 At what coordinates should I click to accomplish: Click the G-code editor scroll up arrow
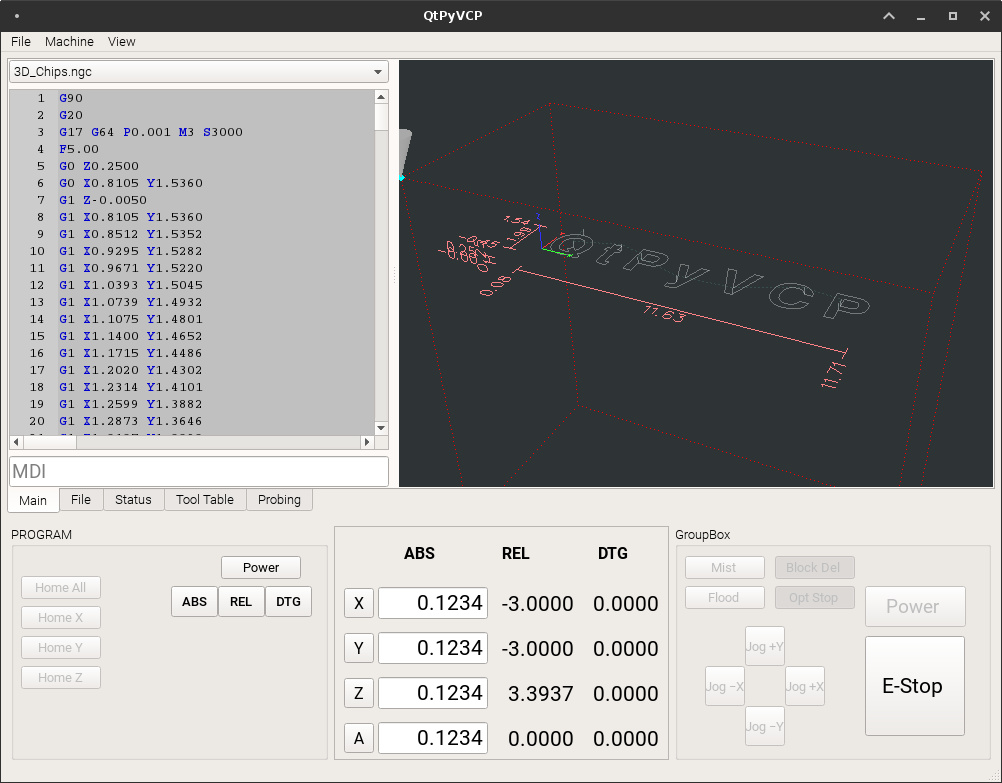click(382, 97)
